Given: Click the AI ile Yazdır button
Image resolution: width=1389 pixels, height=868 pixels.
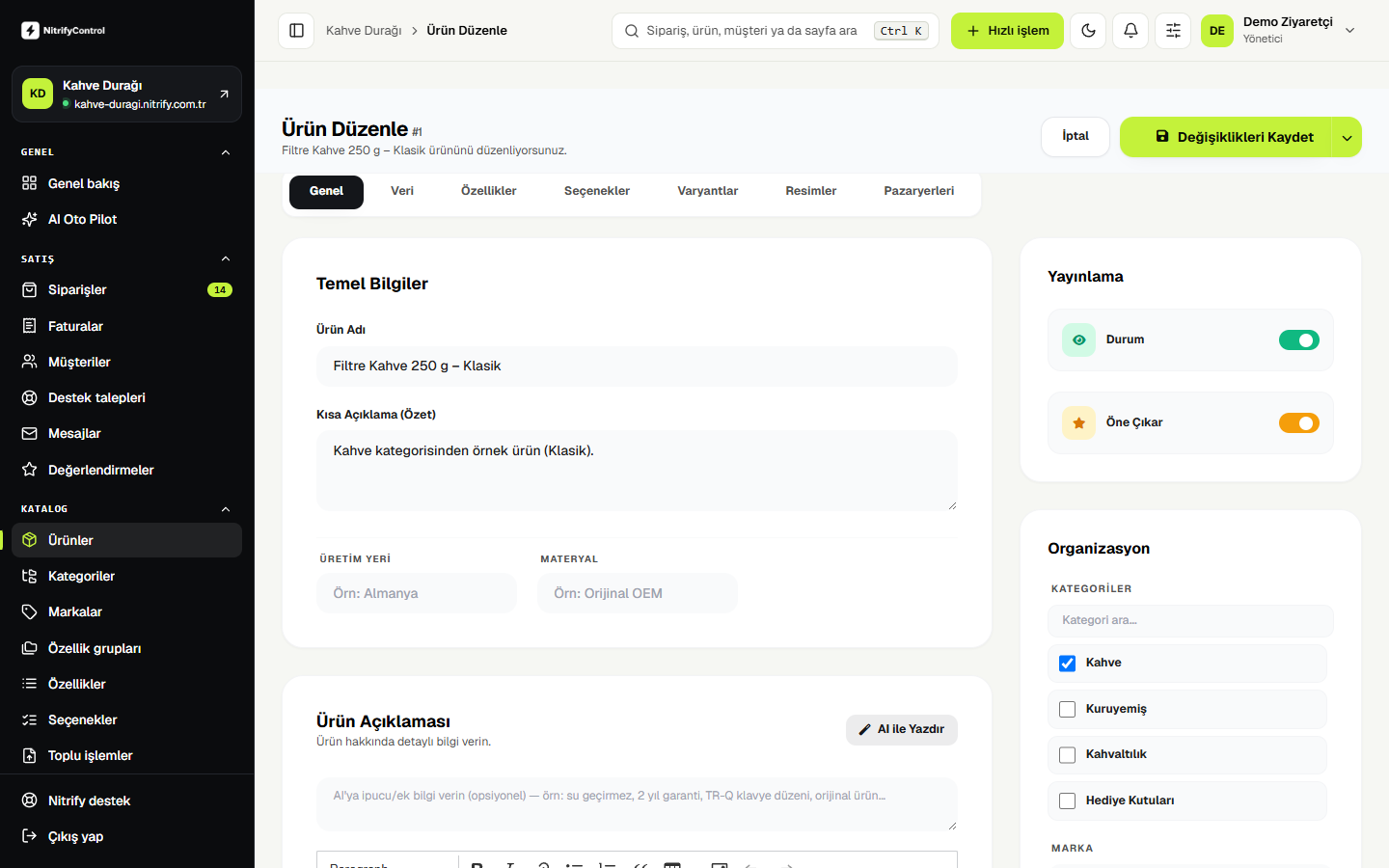Looking at the screenshot, I should [902, 730].
